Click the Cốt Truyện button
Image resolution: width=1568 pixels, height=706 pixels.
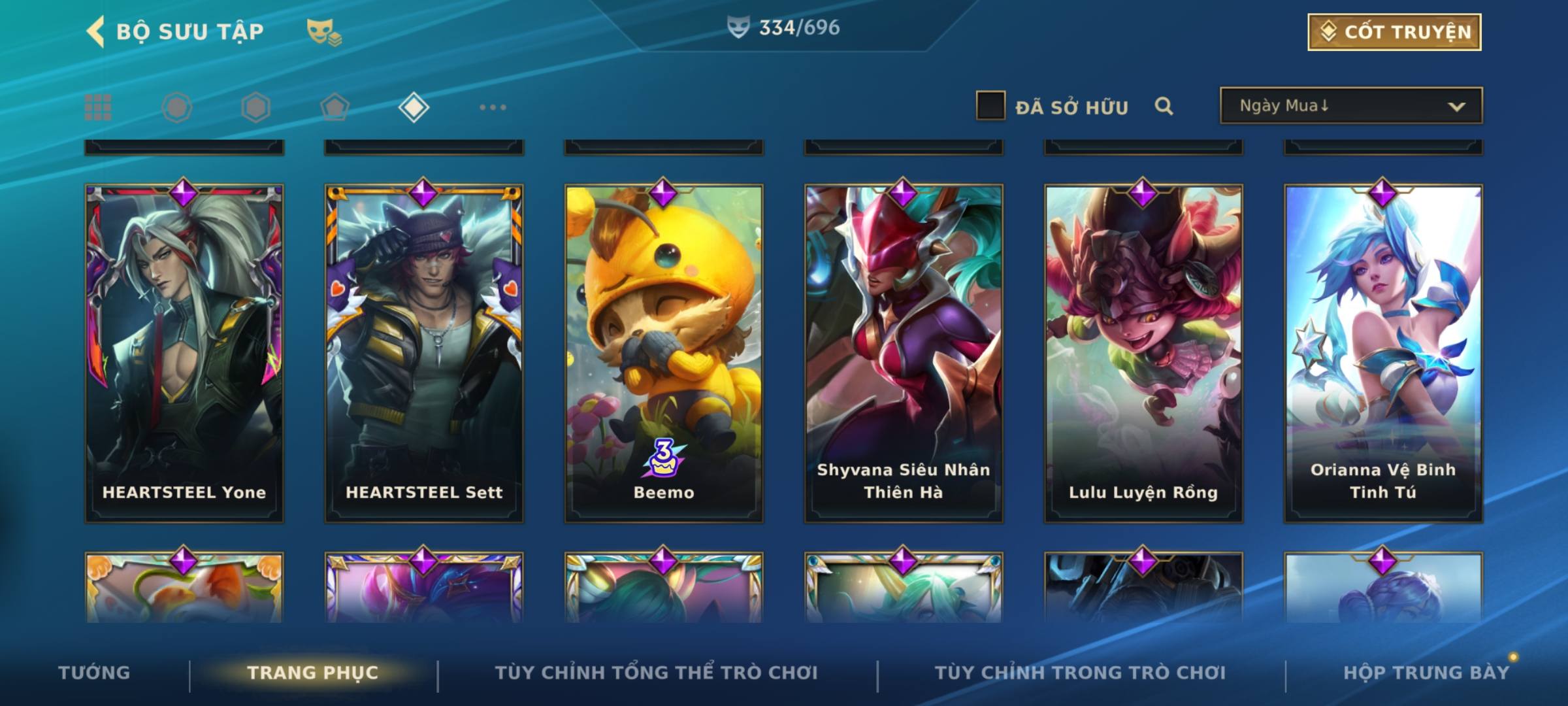pyautogui.click(x=1394, y=31)
